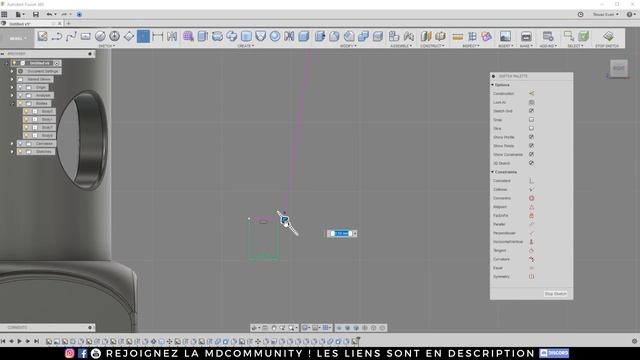Click the job status clock icon
The width and height of the screenshot is (640, 360).
[x=580, y=14]
